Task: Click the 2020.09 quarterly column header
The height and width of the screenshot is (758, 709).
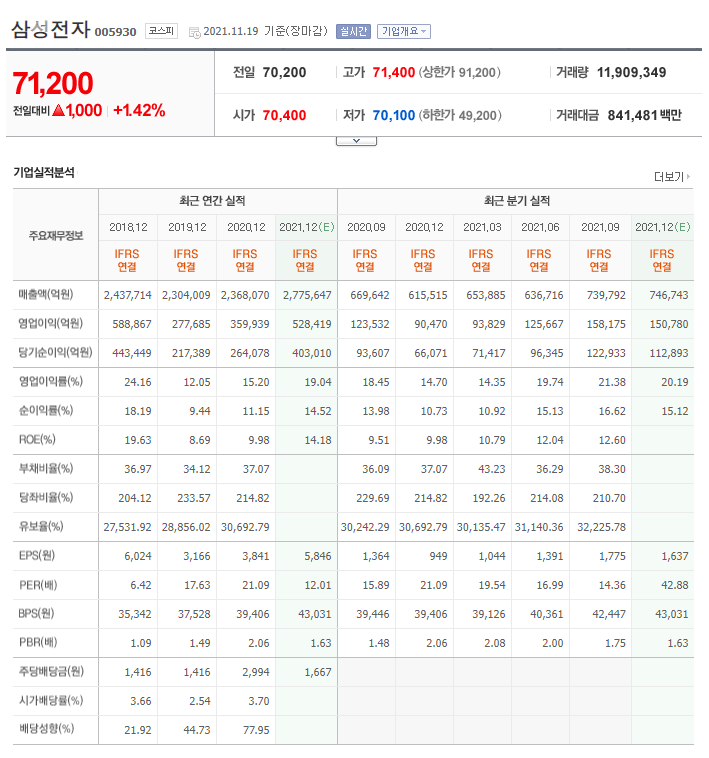Action: 366,227
